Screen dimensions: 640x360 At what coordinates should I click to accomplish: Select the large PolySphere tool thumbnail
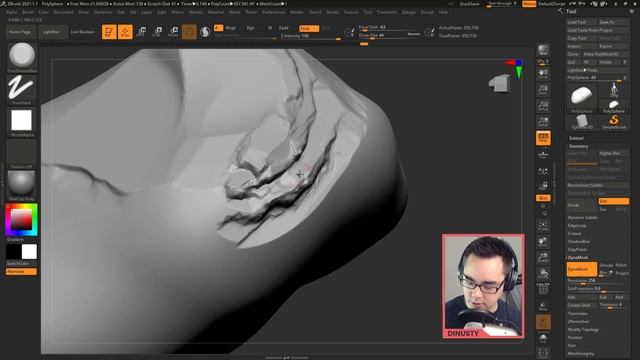point(582,98)
